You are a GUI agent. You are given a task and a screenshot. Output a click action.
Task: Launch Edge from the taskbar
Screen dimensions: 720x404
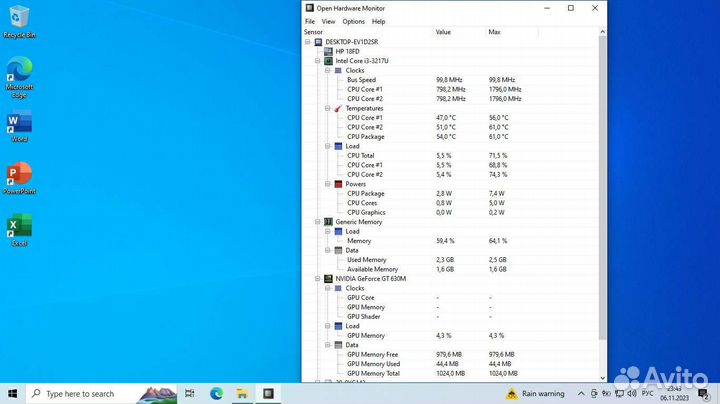tap(216, 393)
